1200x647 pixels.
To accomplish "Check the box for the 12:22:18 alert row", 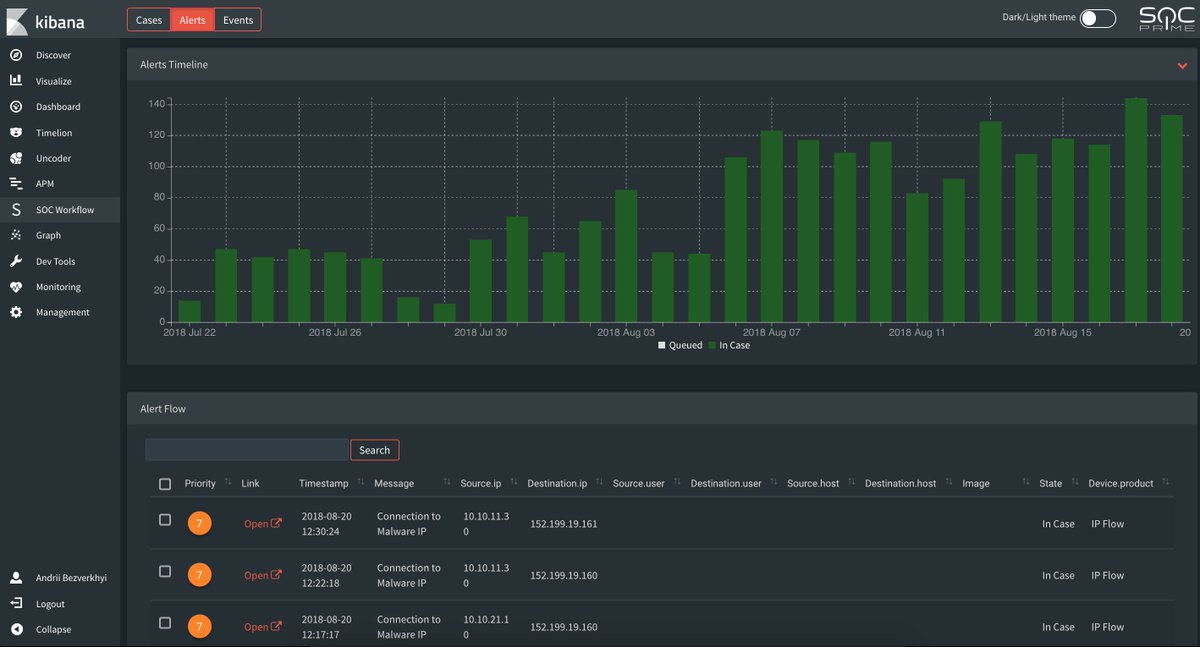I will [165, 571].
